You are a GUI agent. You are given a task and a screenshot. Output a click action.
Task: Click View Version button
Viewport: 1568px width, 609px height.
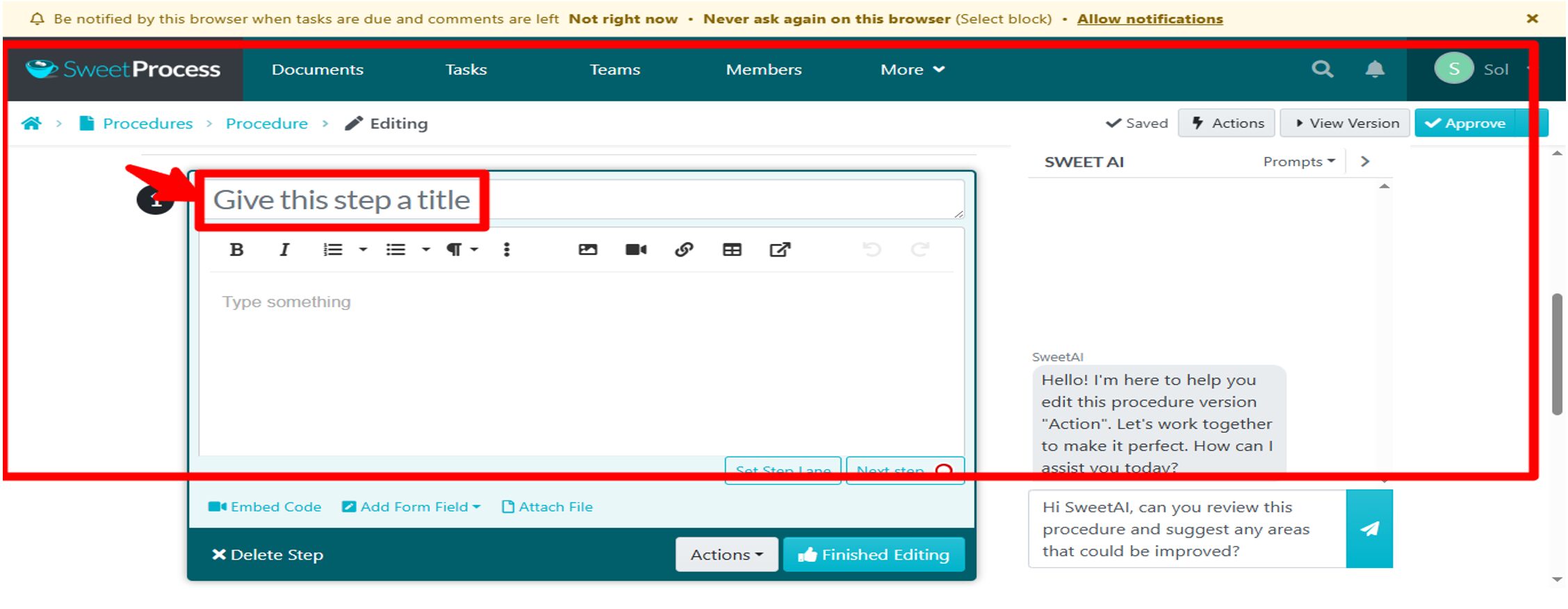[1345, 123]
